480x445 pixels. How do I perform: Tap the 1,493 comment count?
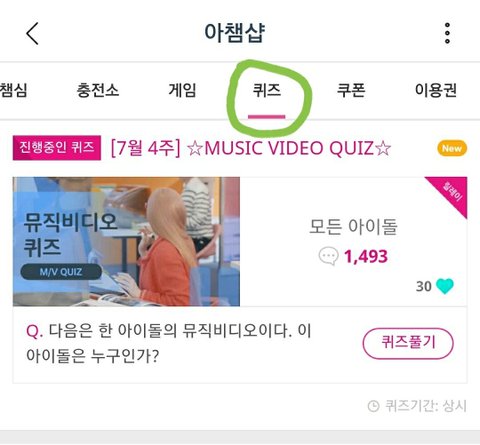366,257
